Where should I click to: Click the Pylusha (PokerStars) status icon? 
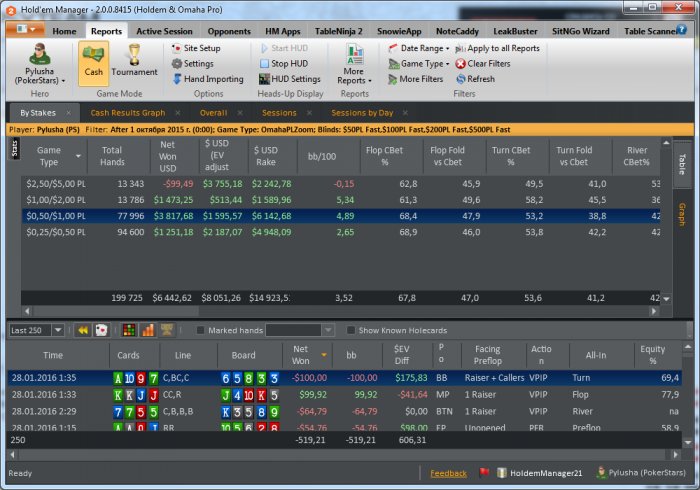pyautogui.click(x=602, y=472)
